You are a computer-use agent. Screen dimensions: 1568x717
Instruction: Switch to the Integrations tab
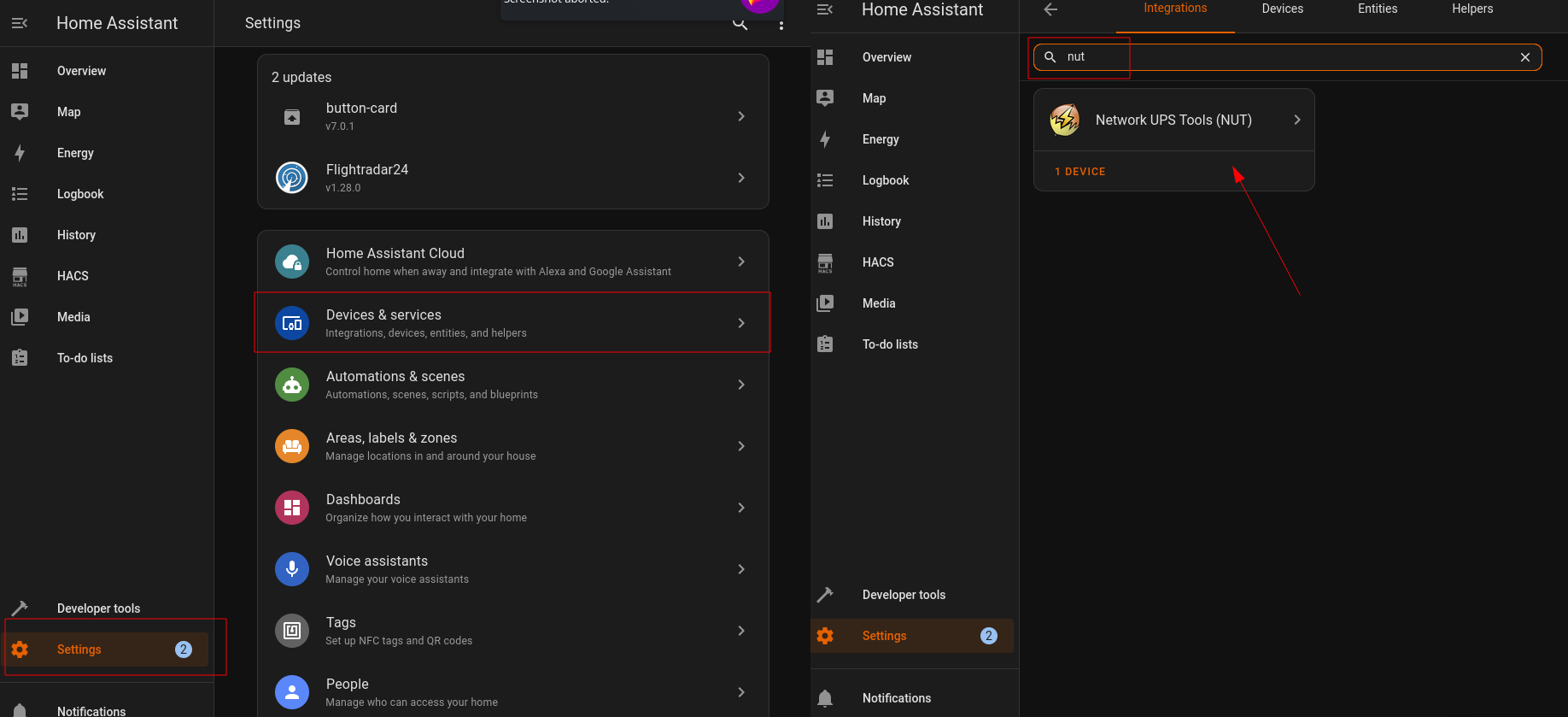click(x=1175, y=9)
